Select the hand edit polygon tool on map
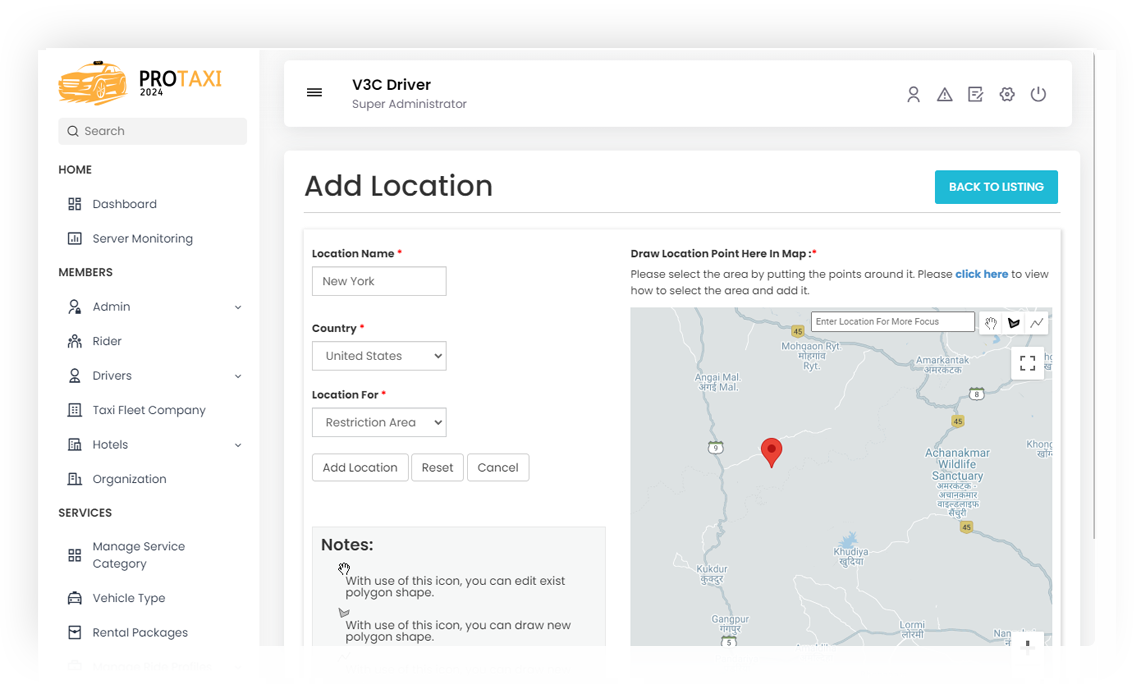Viewport: 1135px width, 684px height. (x=991, y=323)
